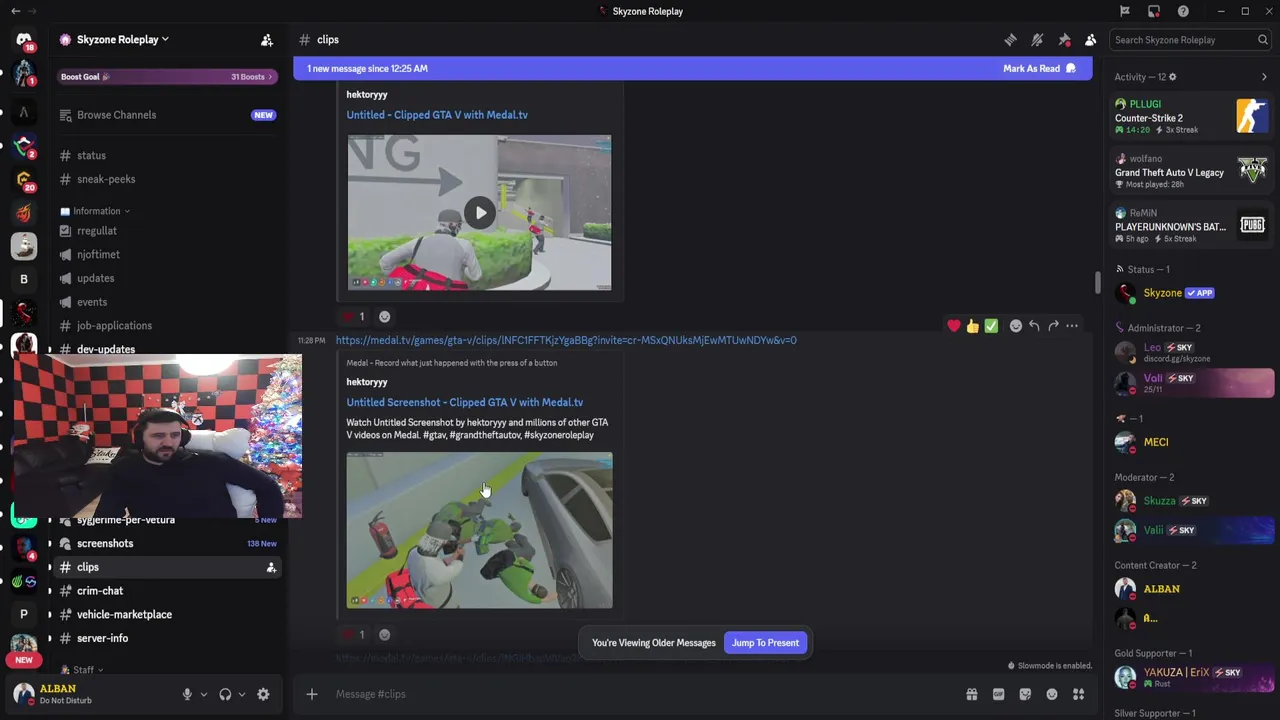The width and height of the screenshot is (1280, 720).
Task: Open the Untitled Screenshot - Clipped GTA V link
Action: coord(465,402)
